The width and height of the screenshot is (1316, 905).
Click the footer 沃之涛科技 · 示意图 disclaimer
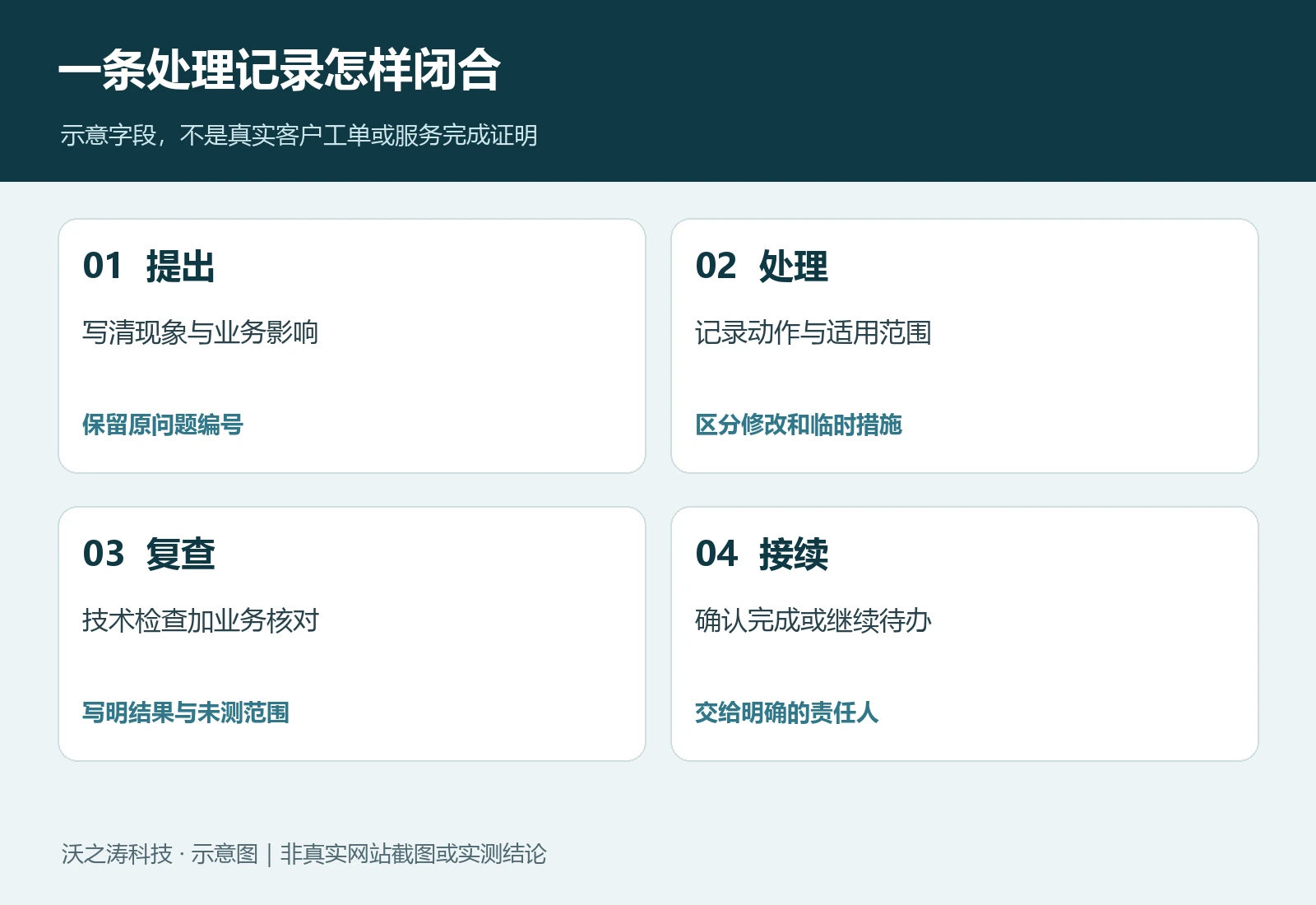coord(304,854)
